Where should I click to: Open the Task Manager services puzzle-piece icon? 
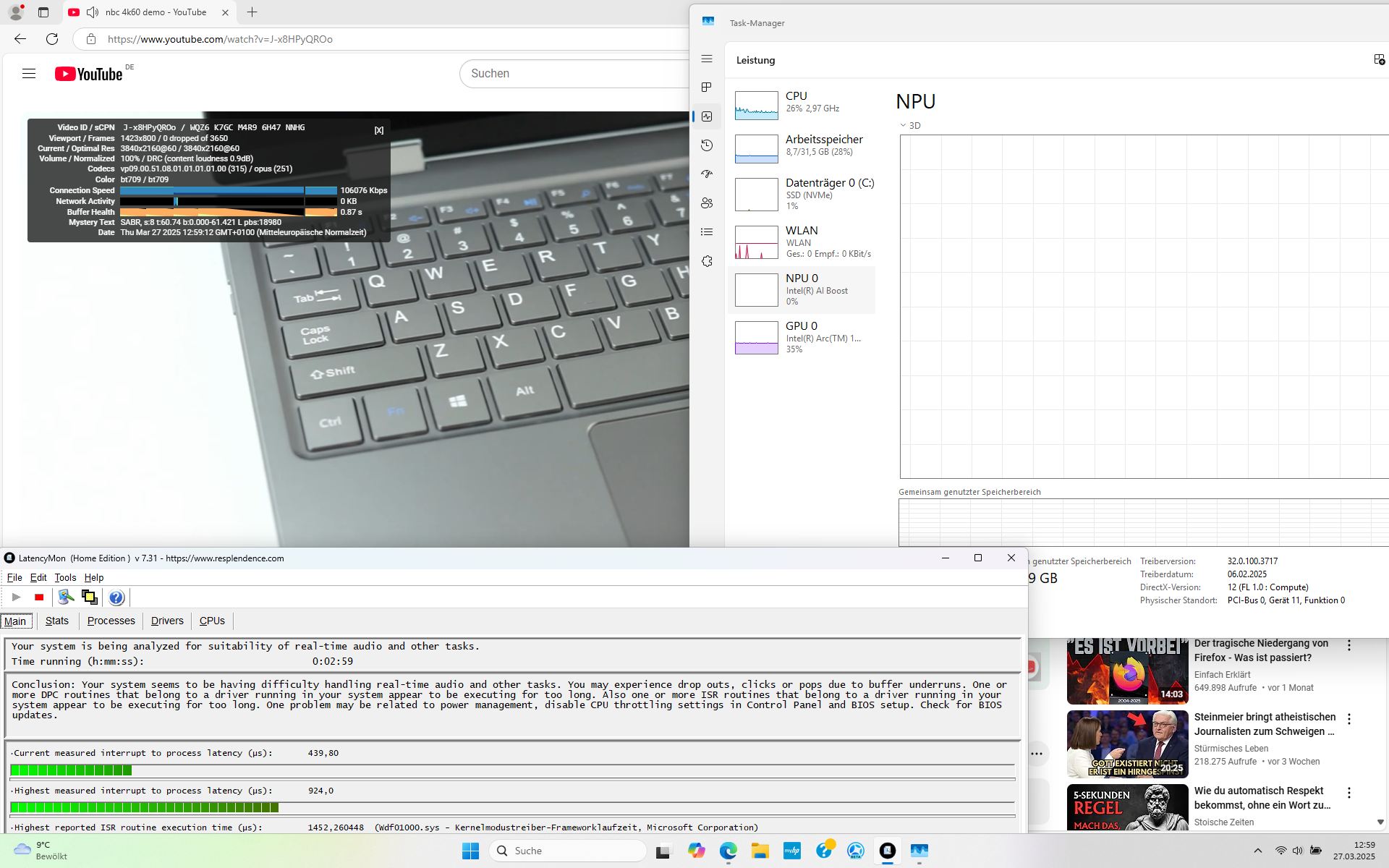point(707,261)
